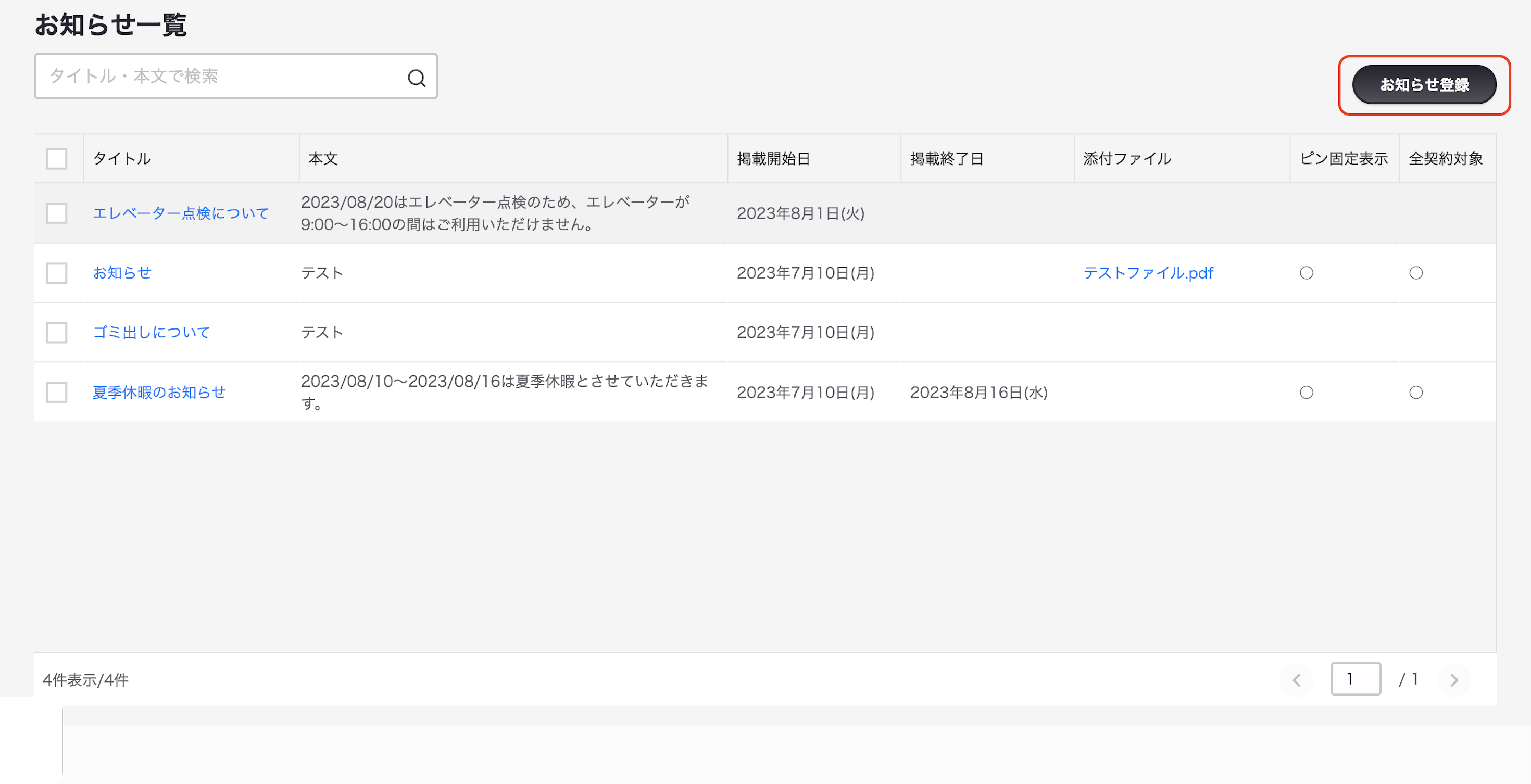Click start date 2023年8月1日(火)
Screen dimensions: 1531x784
[x=800, y=213]
